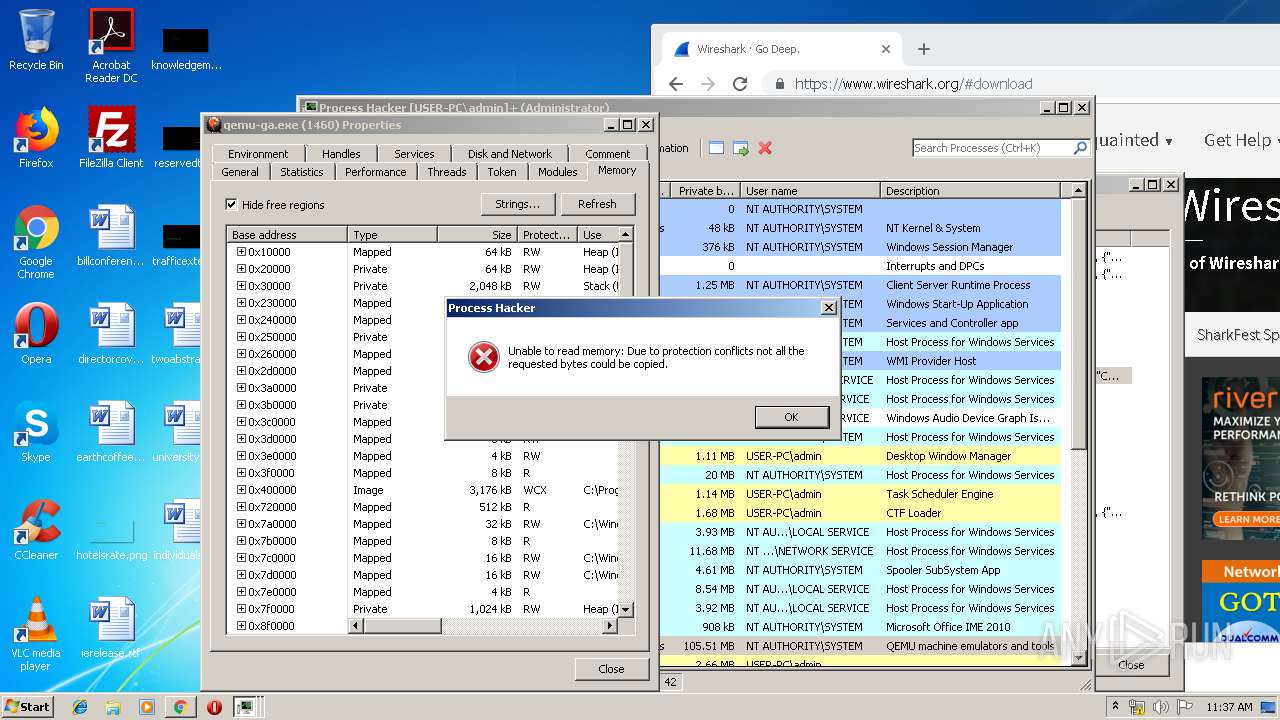Sort Process Hacker list by User name

point(811,191)
